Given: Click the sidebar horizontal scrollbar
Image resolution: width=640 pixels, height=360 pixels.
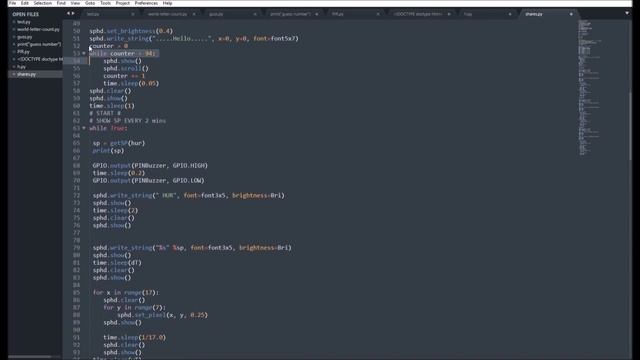Looking at the screenshot, I should (29, 357).
